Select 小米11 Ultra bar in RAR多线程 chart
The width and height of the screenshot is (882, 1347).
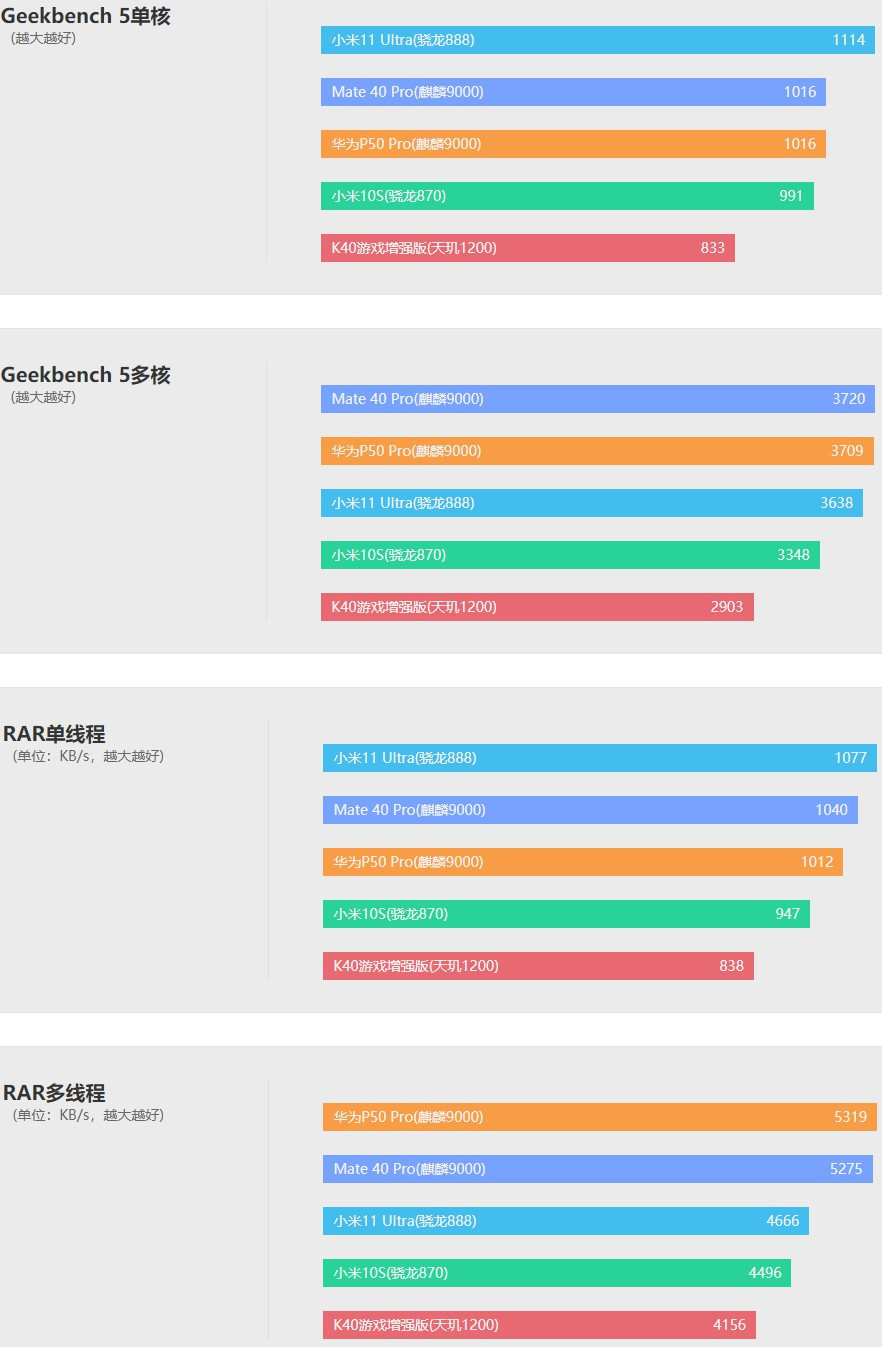(566, 1221)
